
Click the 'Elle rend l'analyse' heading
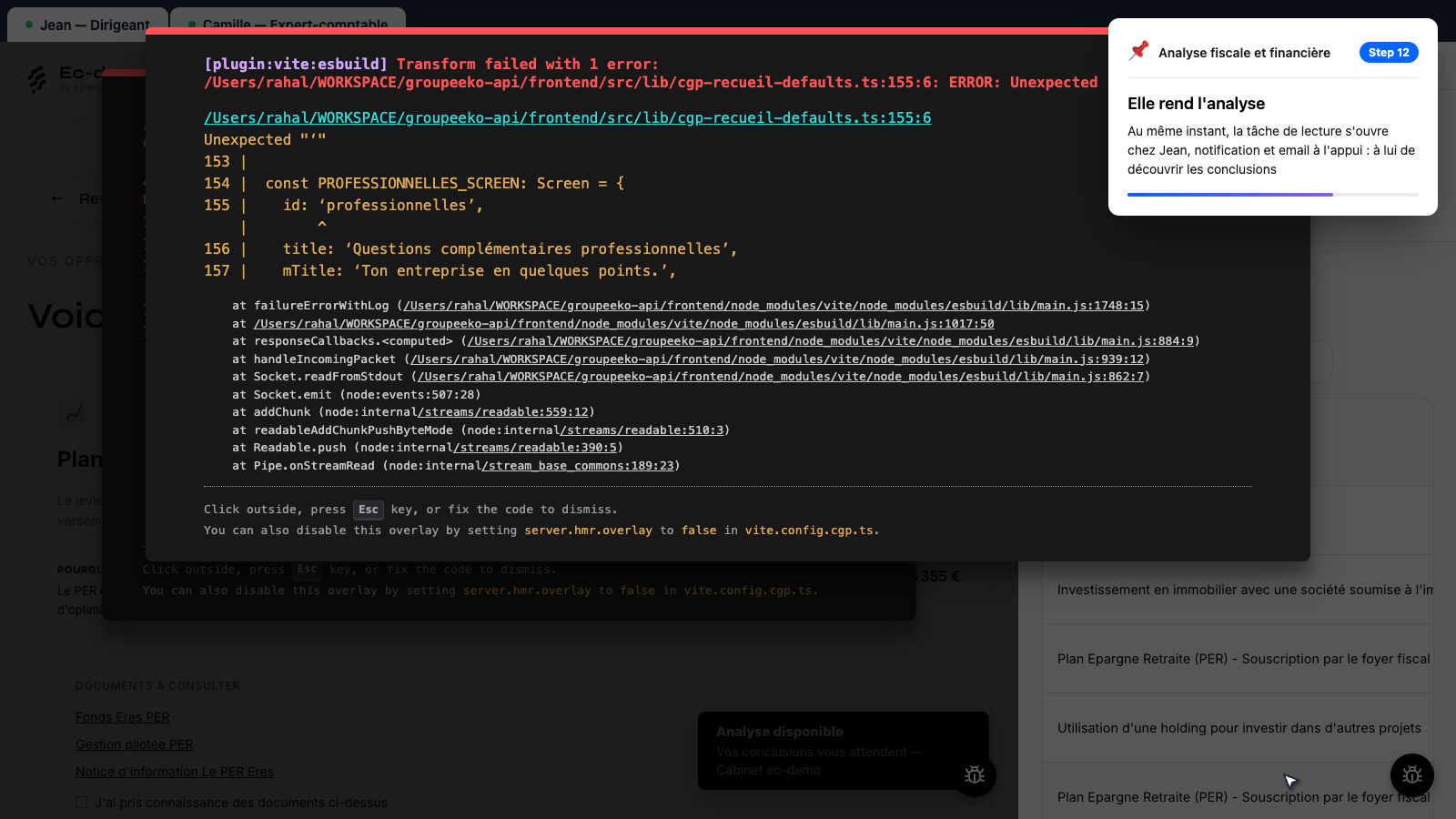(x=1196, y=104)
